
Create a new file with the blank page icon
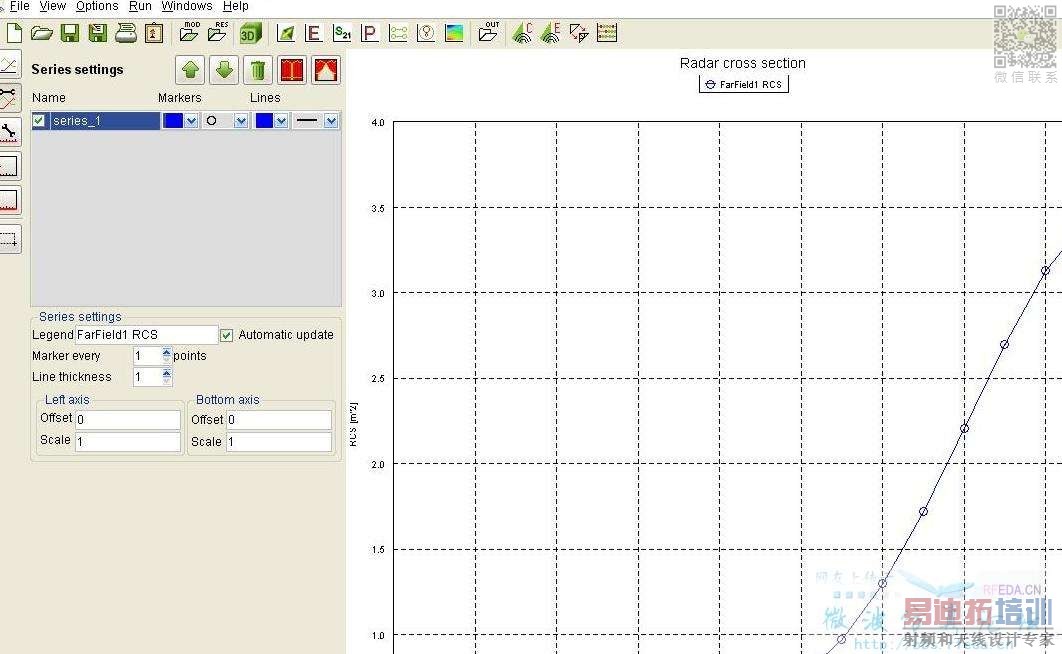[x=14, y=32]
